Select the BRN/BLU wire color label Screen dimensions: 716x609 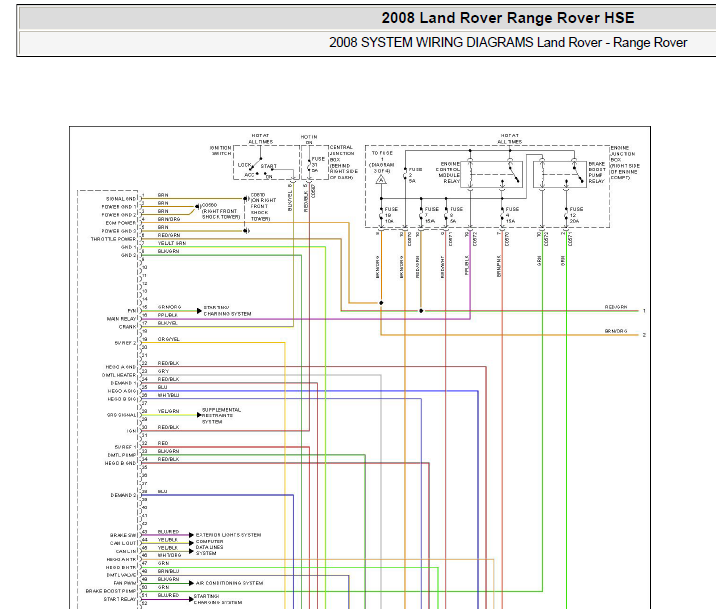pos(168,571)
